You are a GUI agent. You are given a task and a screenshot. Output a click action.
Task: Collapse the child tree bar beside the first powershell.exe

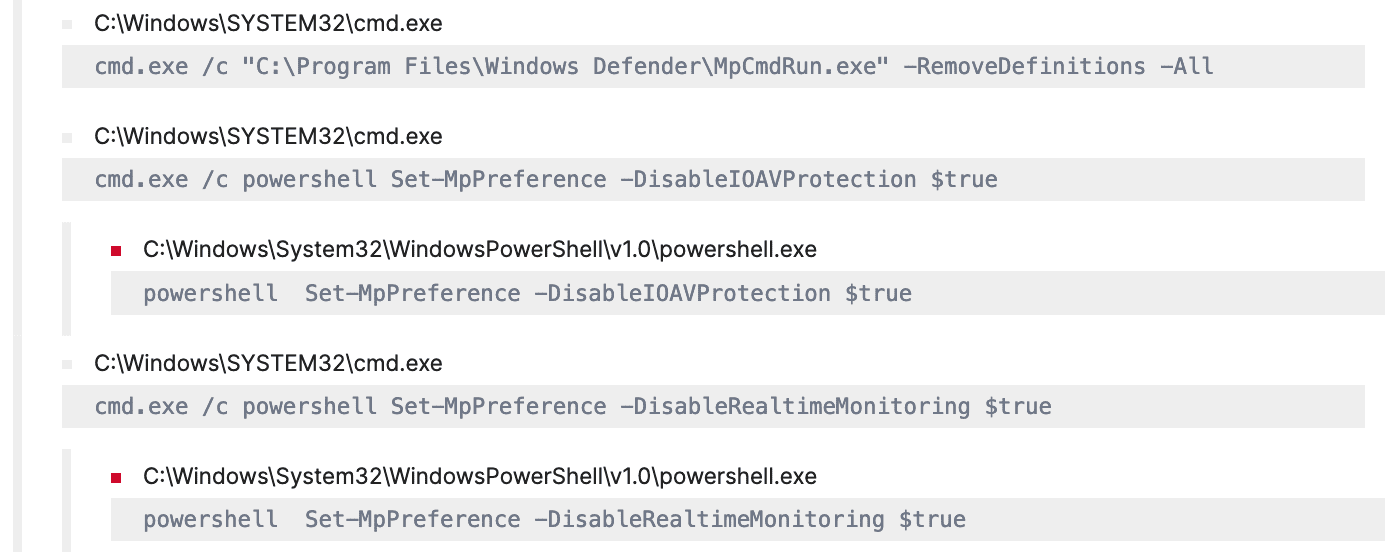coord(66,278)
